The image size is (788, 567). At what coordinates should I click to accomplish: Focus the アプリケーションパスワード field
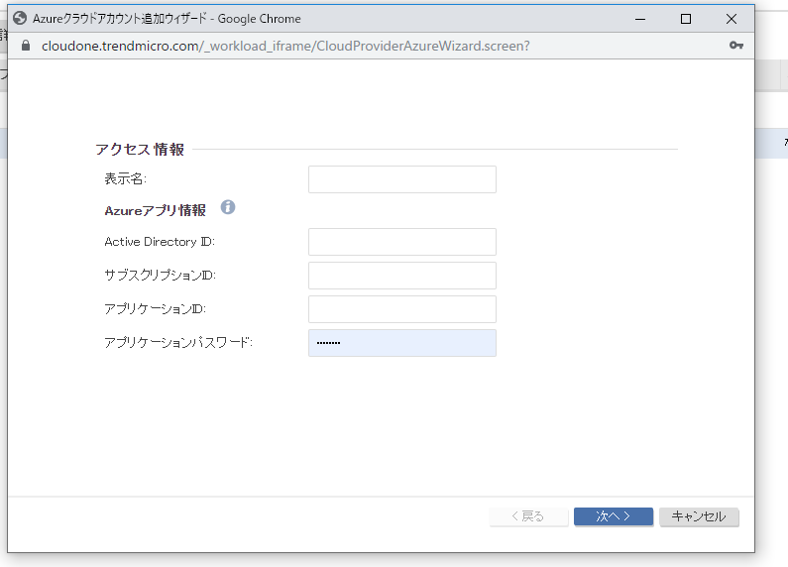coord(402,343)
